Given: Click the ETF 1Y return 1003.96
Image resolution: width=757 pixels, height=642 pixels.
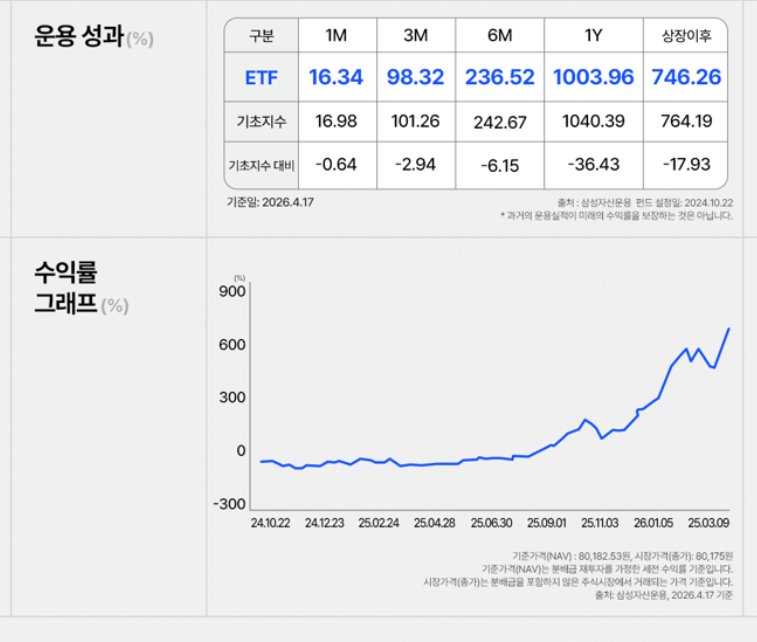Looking at the screenshot, I should coord(593,77).
